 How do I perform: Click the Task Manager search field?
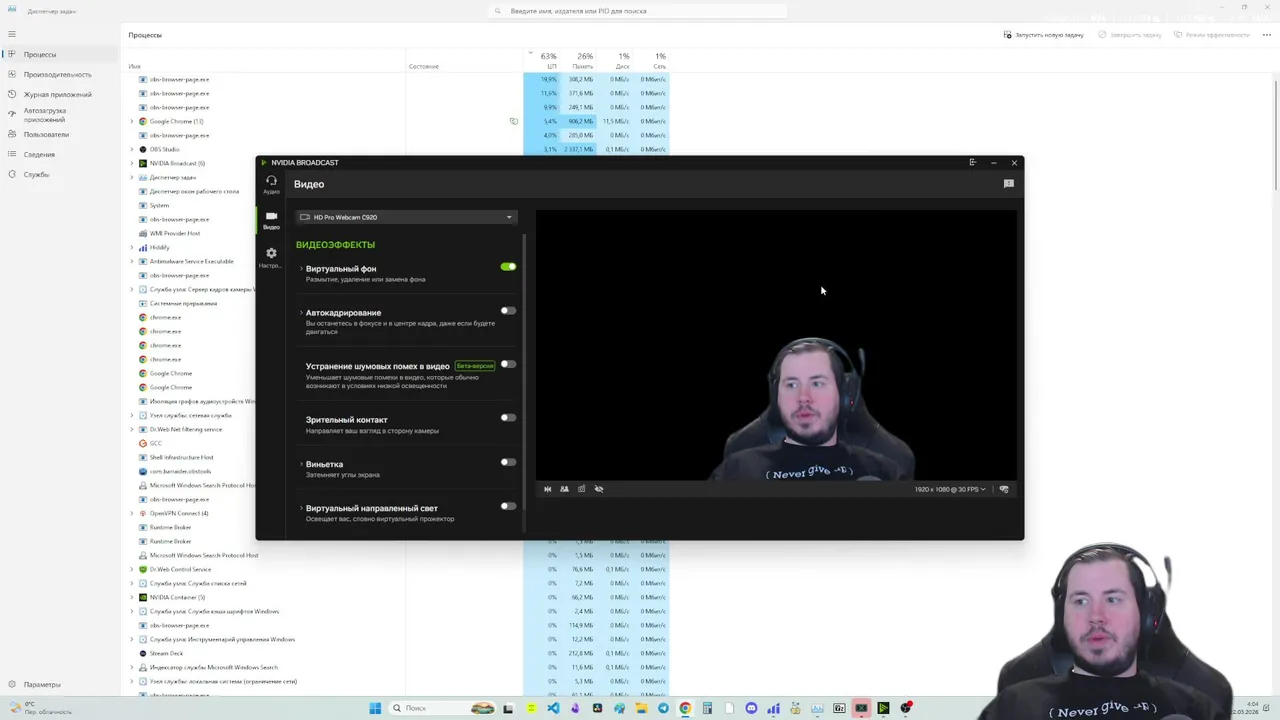click(640, 11)
